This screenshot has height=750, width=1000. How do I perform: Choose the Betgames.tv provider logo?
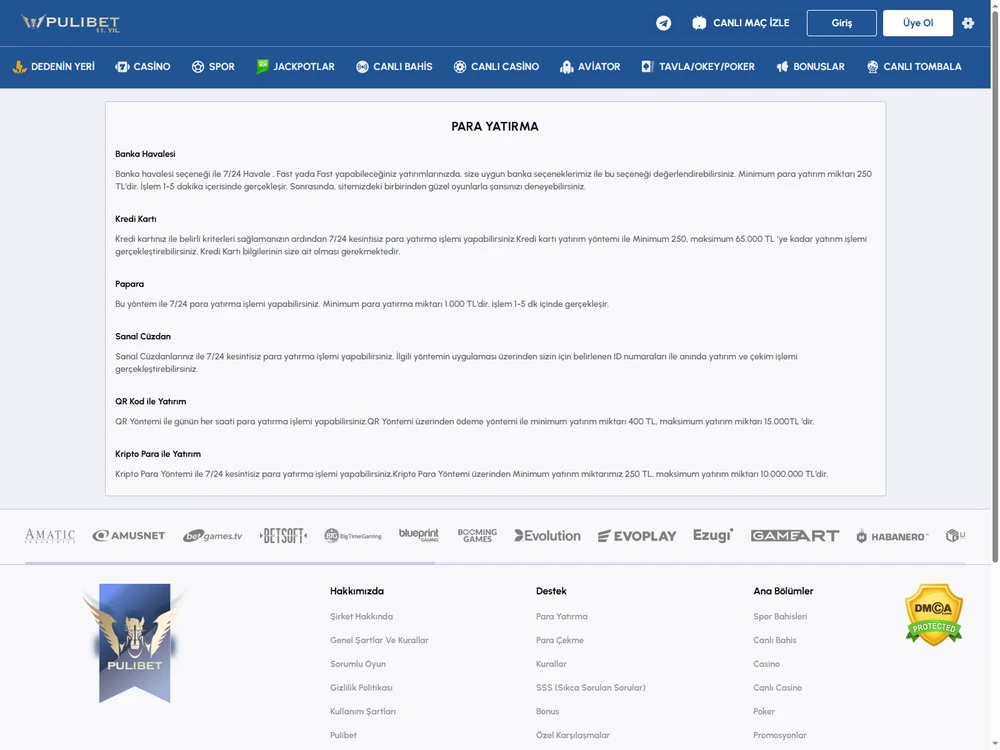tap(212, 536)
